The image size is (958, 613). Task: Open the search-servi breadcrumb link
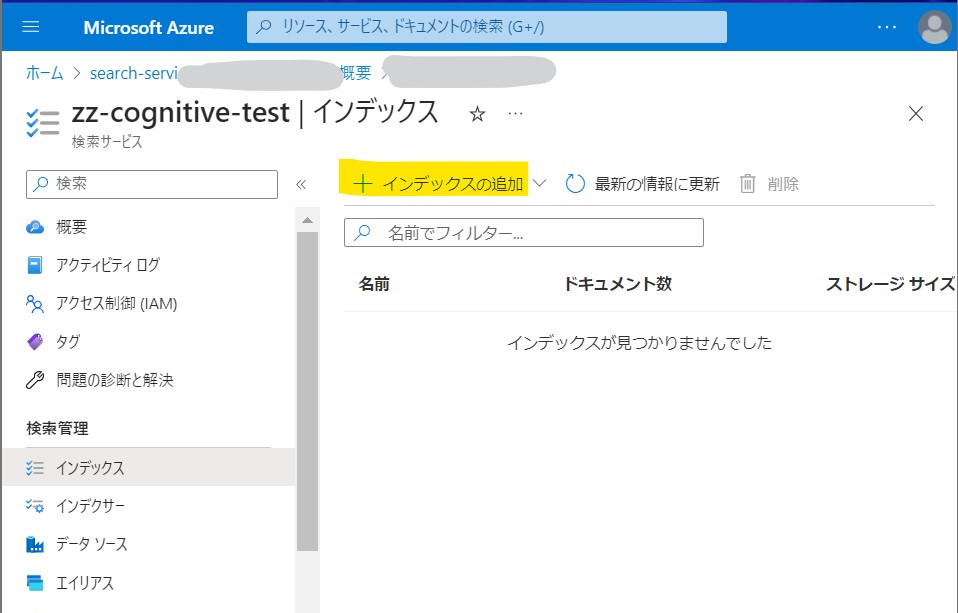(134, 73)
